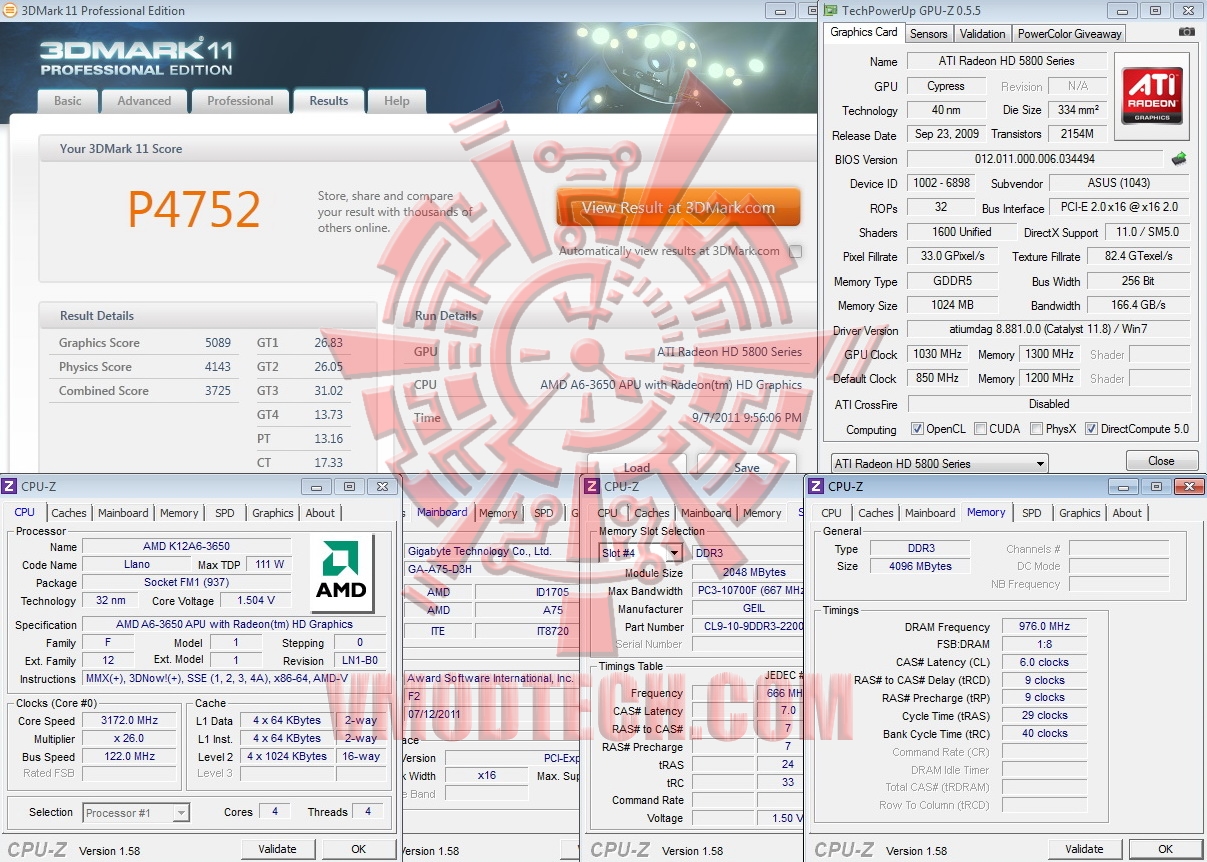Click the GPU Clock field showing 1030 MHz
Screen dimensions: 1207x862
pos(937,354)
